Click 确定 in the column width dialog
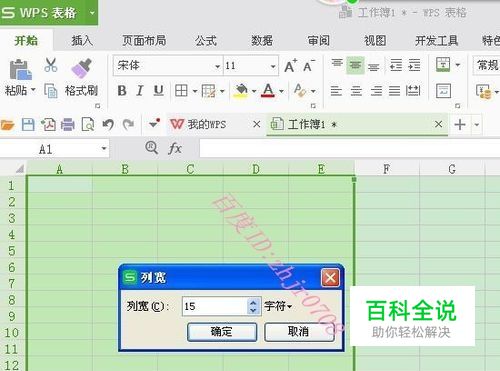Image resolution: width=500 pixels, height=371 pixels. pyautogui.click(x=222, y=332)
